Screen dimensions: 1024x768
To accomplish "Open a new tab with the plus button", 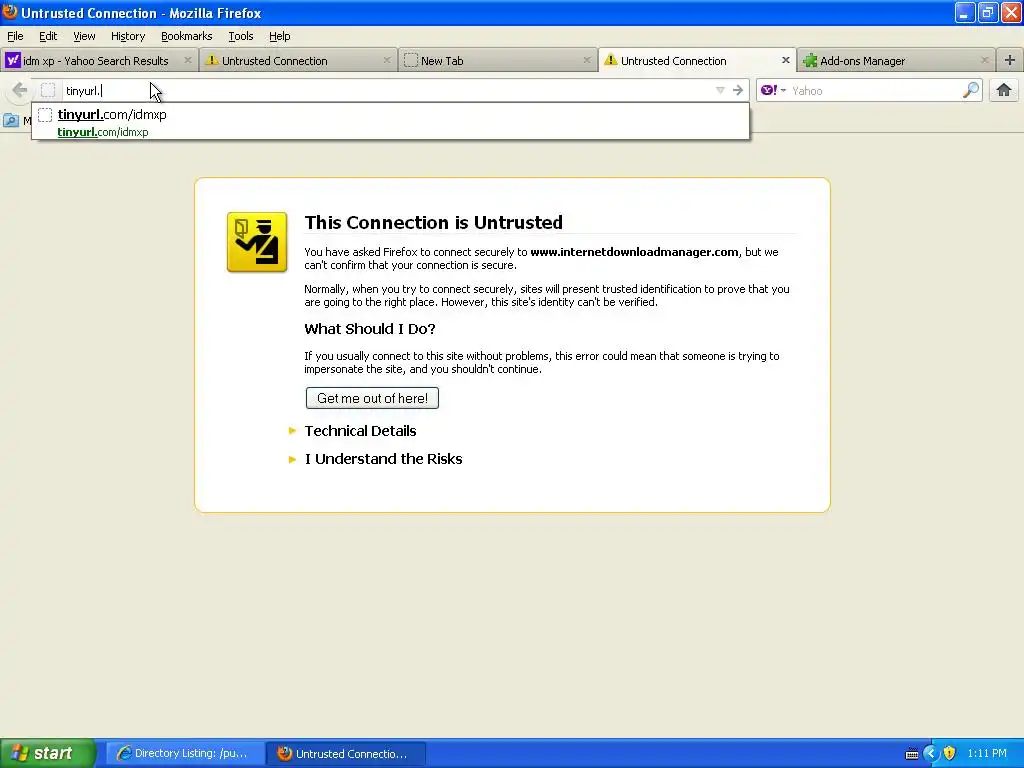I will point(1009,60).
